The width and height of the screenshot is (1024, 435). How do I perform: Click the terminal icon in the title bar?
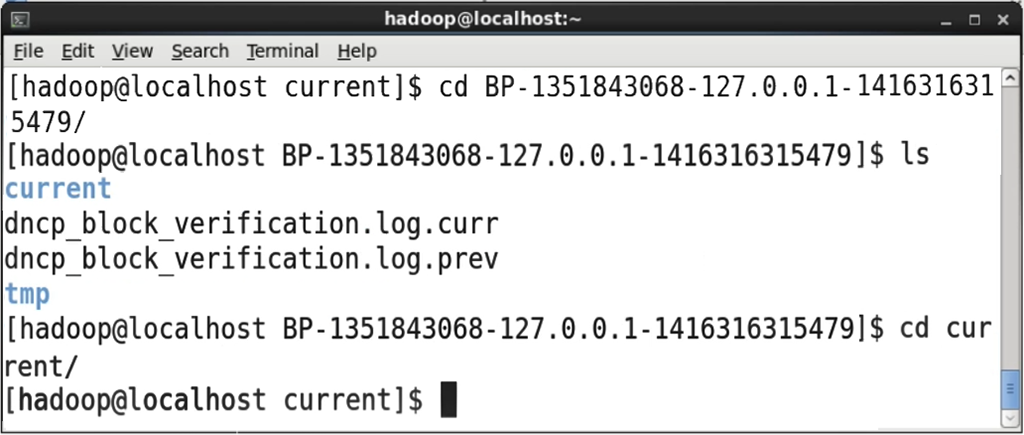(x=19, y=20)
